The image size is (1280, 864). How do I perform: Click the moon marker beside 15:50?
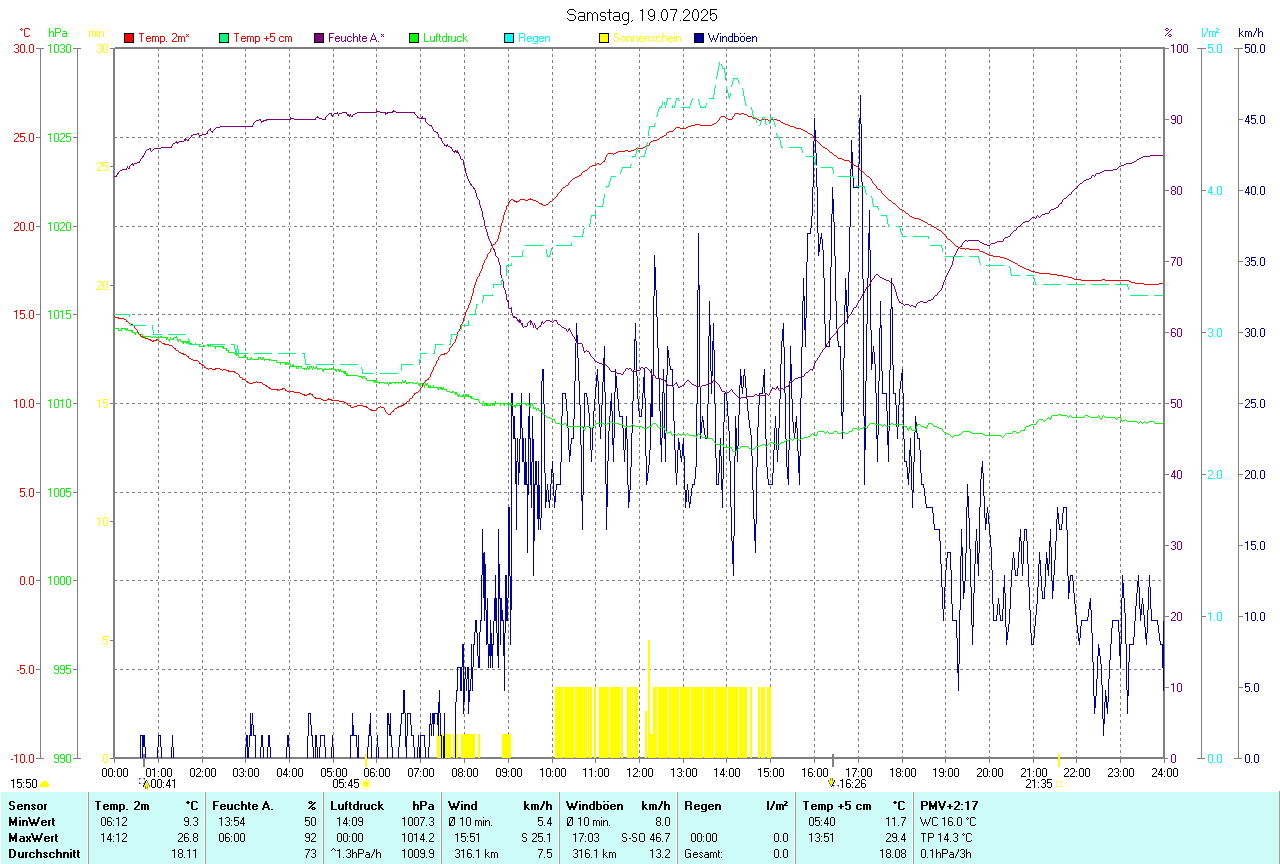point(45,784)
